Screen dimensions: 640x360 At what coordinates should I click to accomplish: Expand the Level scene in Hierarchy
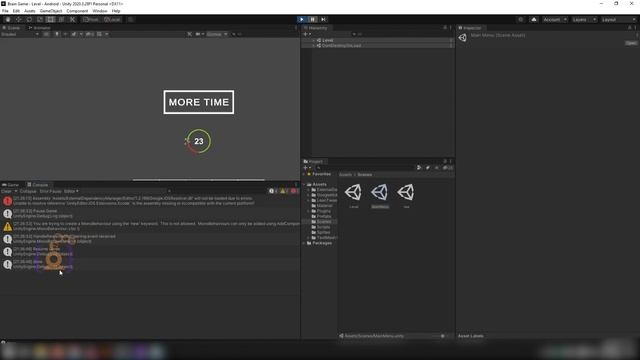point(313,40)
